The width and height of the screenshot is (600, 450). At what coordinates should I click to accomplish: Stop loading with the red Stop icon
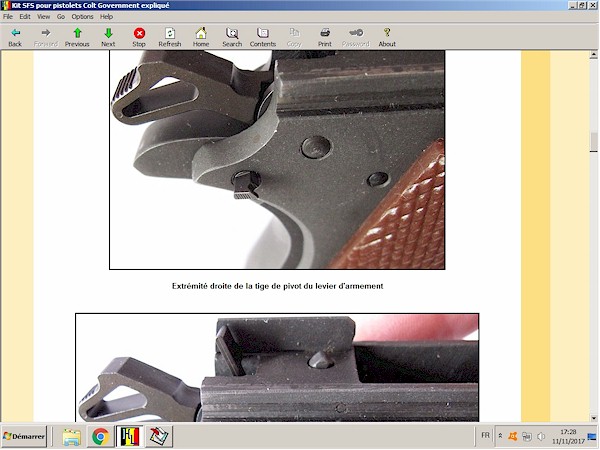click(139, 38)
